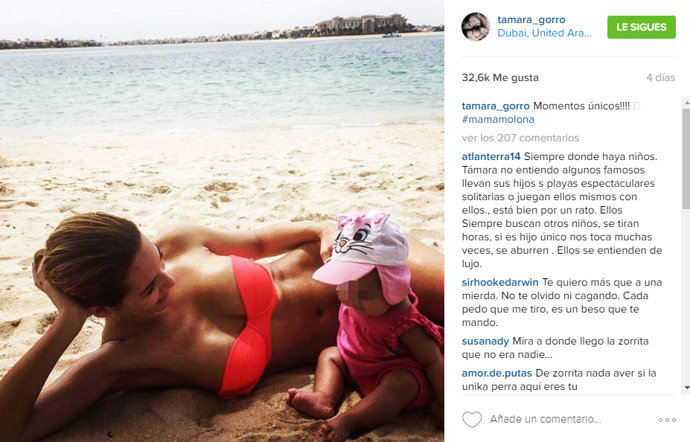Click the heart like icon
Image resolution: width=690 pixels, height=442 pixels.
pyautogui.click(x=472, y=420)
